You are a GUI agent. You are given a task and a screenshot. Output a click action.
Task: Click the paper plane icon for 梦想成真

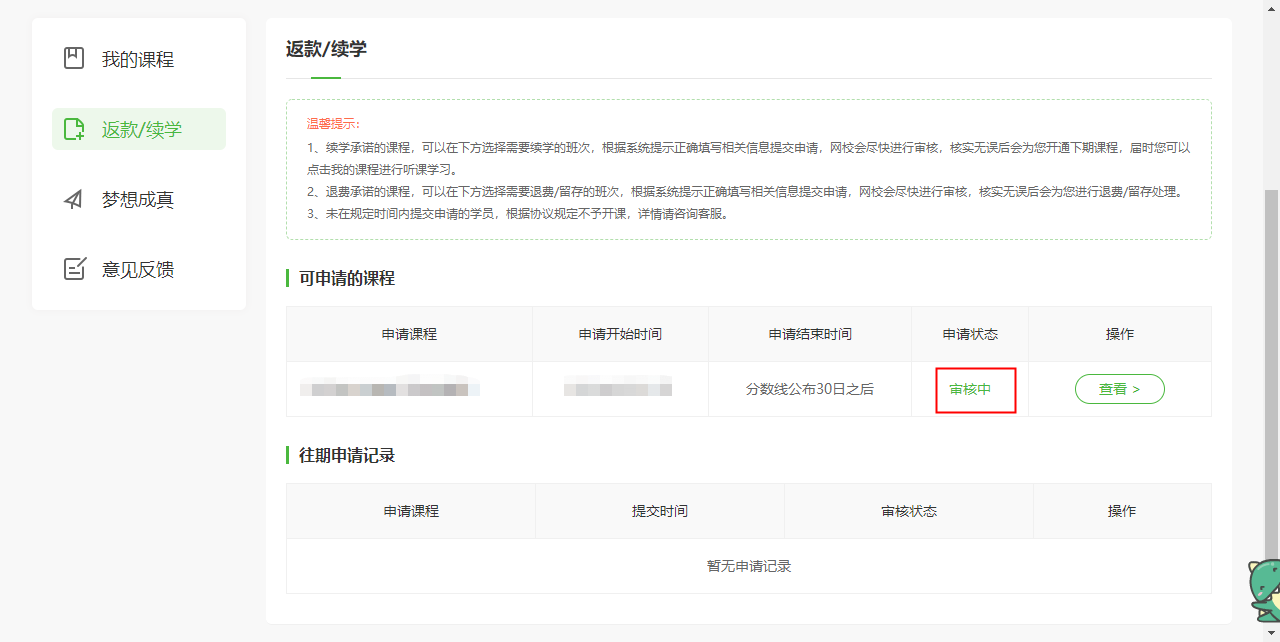[x=74, y=199]
